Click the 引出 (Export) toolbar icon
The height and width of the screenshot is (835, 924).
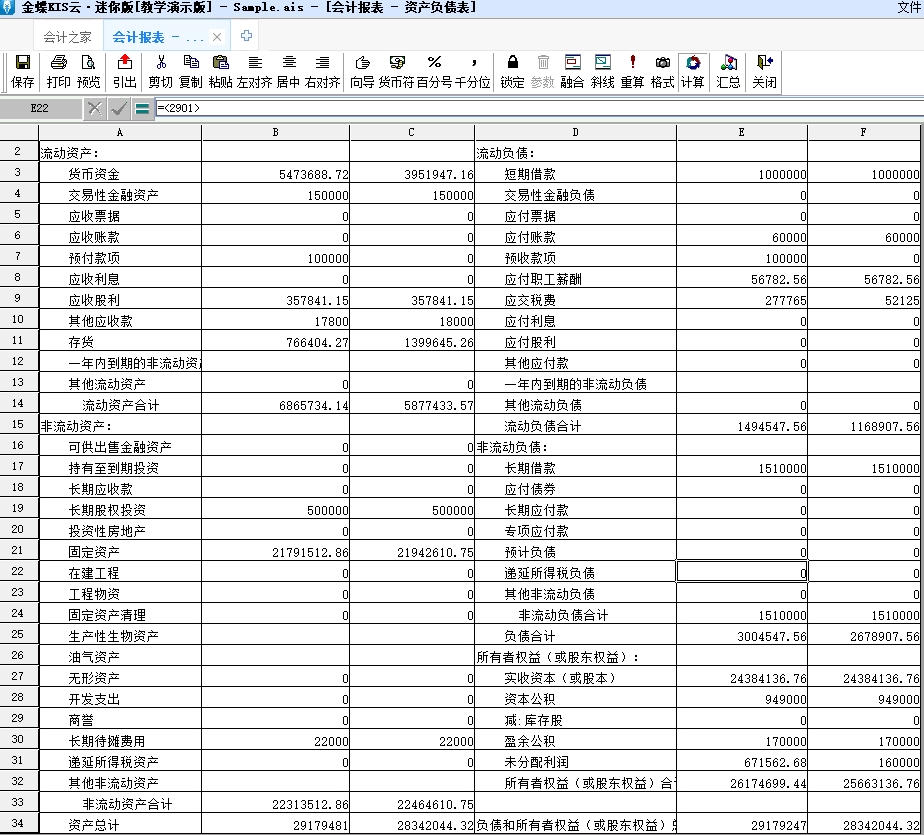point(124,71)
